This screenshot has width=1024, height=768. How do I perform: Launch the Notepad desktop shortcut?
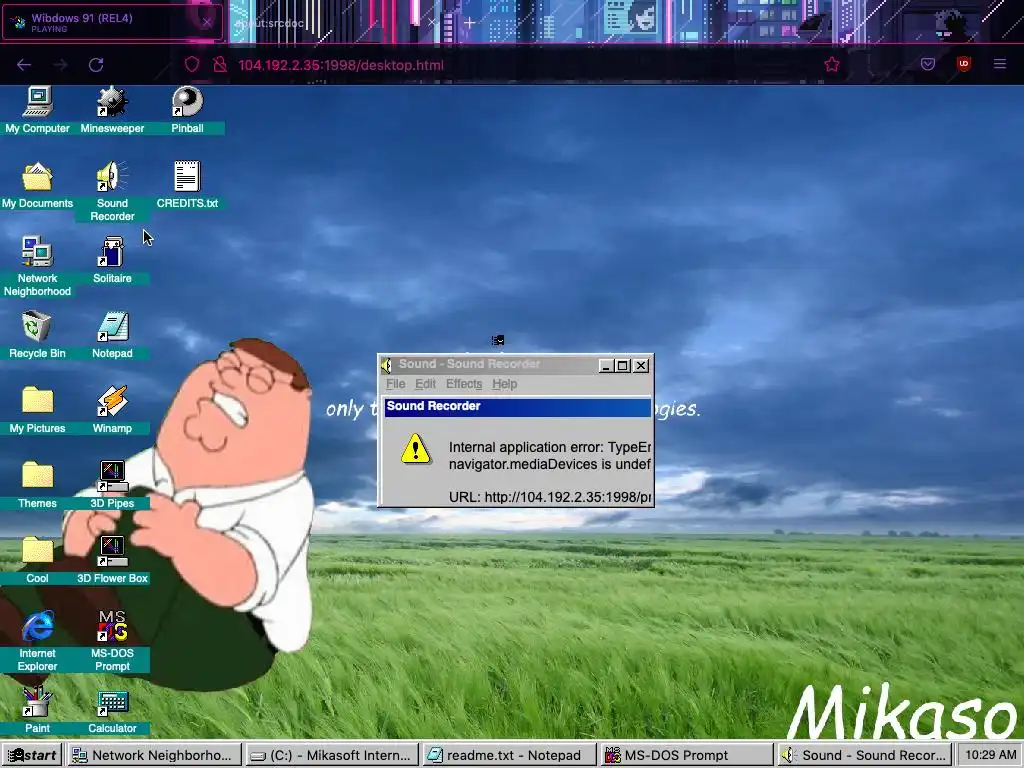point(112,335)
